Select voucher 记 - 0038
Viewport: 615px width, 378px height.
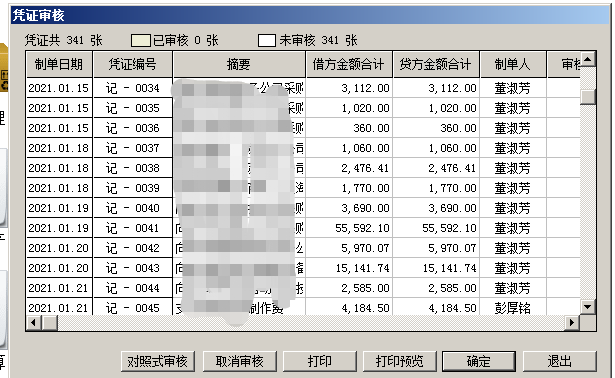(133, 168)
